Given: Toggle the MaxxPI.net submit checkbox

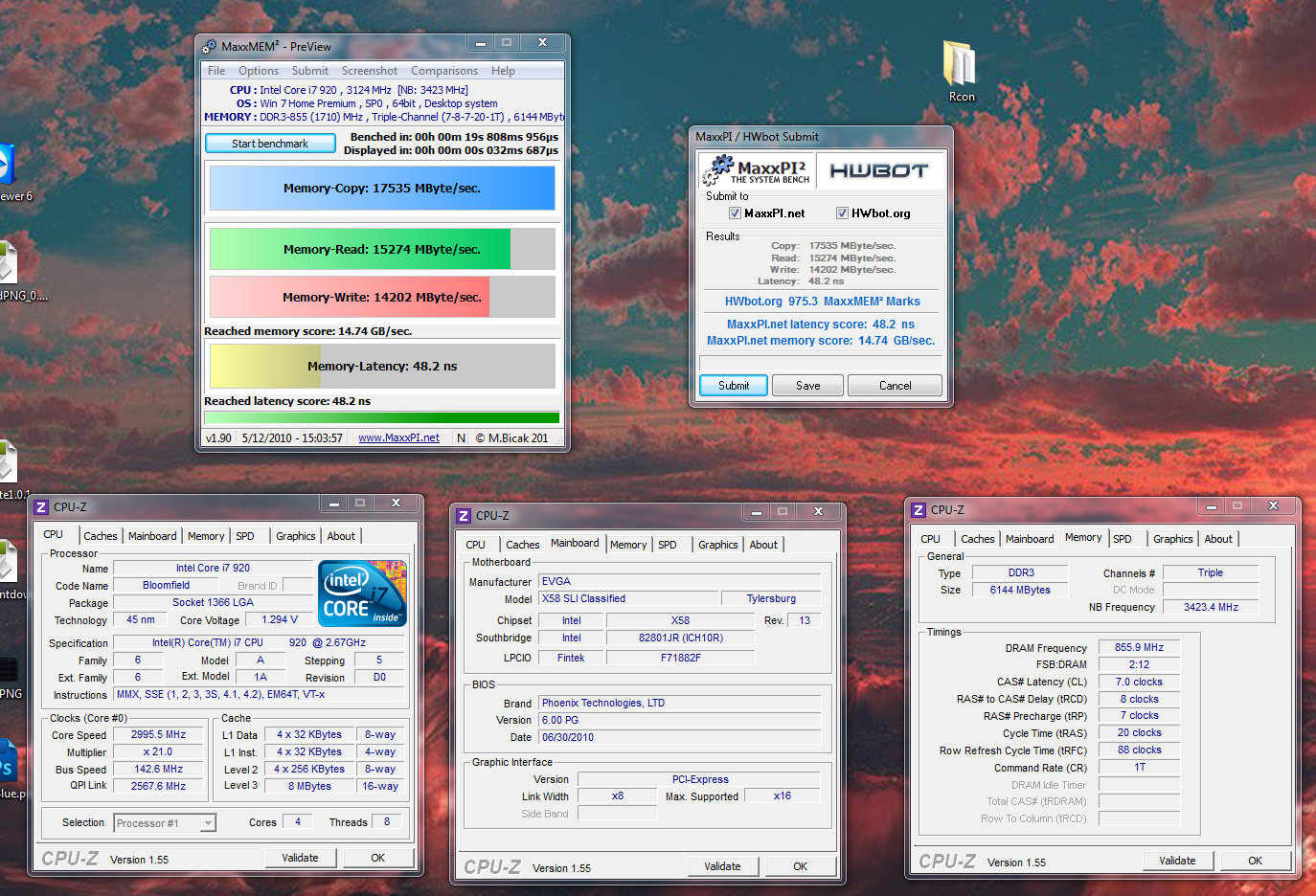Looking at the screenshot, I should coord(735,213).
